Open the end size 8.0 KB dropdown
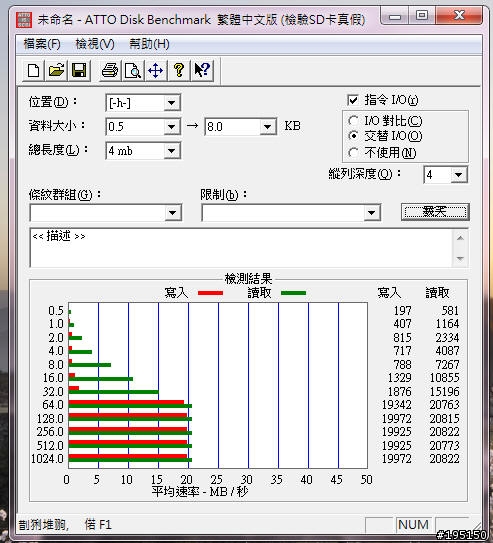This screenshot has height=543, width=493. [267, 127]
